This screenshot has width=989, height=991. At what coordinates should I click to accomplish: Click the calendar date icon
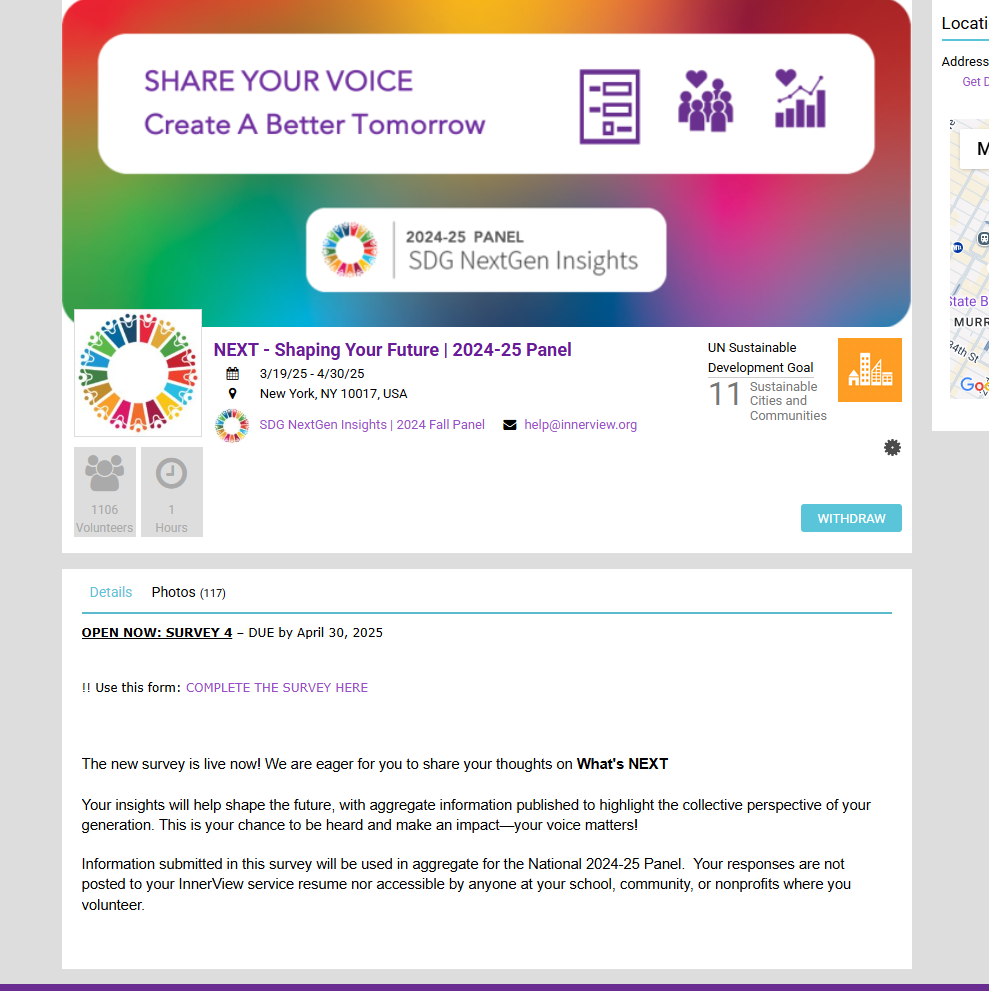pyautogui.click(x=233, y=374)
